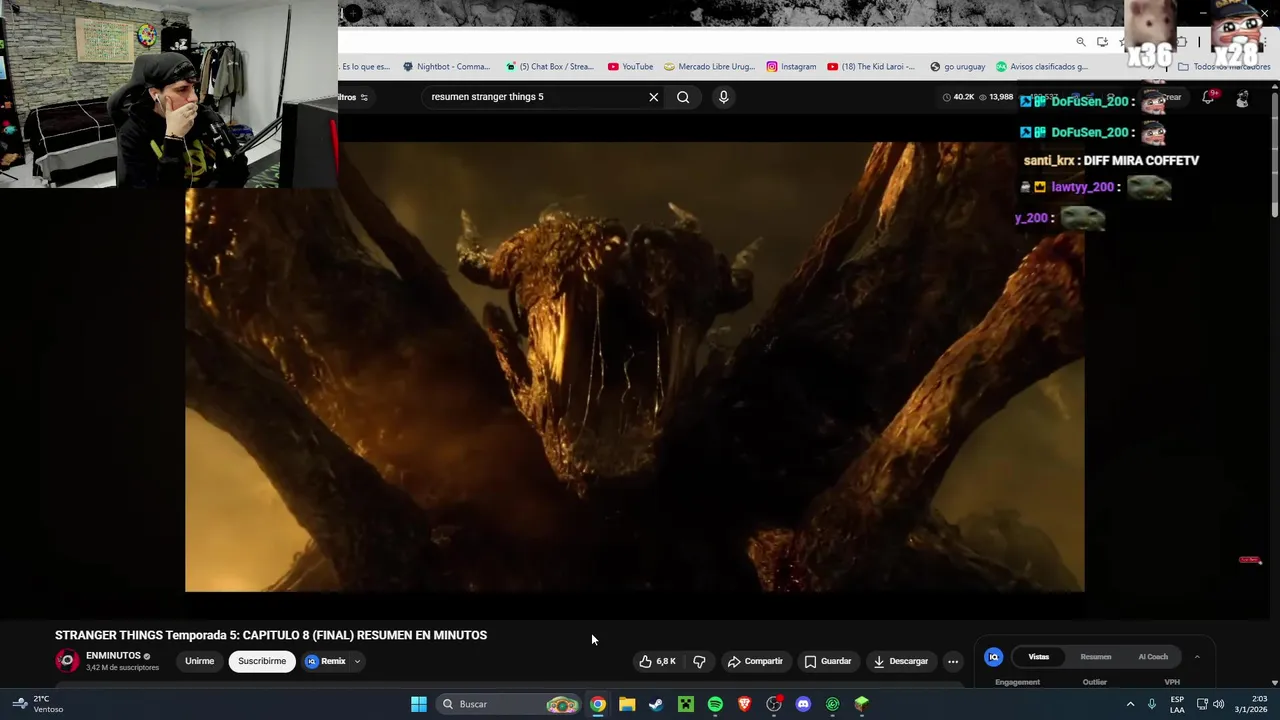Open the volume tray icon
Screen dimensions: 1280x720
(x=1219, y=704)
